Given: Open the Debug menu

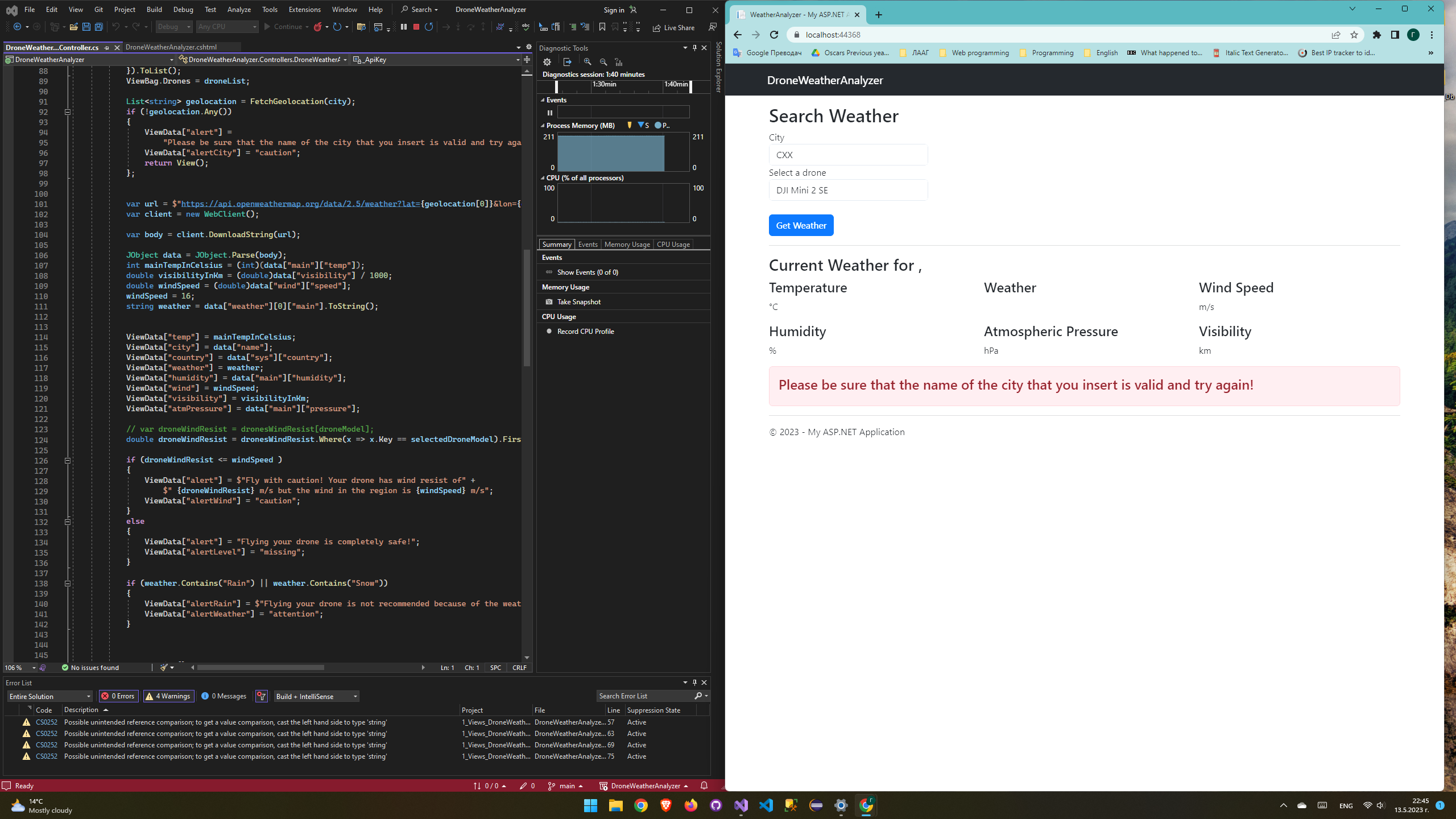Looking at the screenshot, I should click(x=183, y=9).
